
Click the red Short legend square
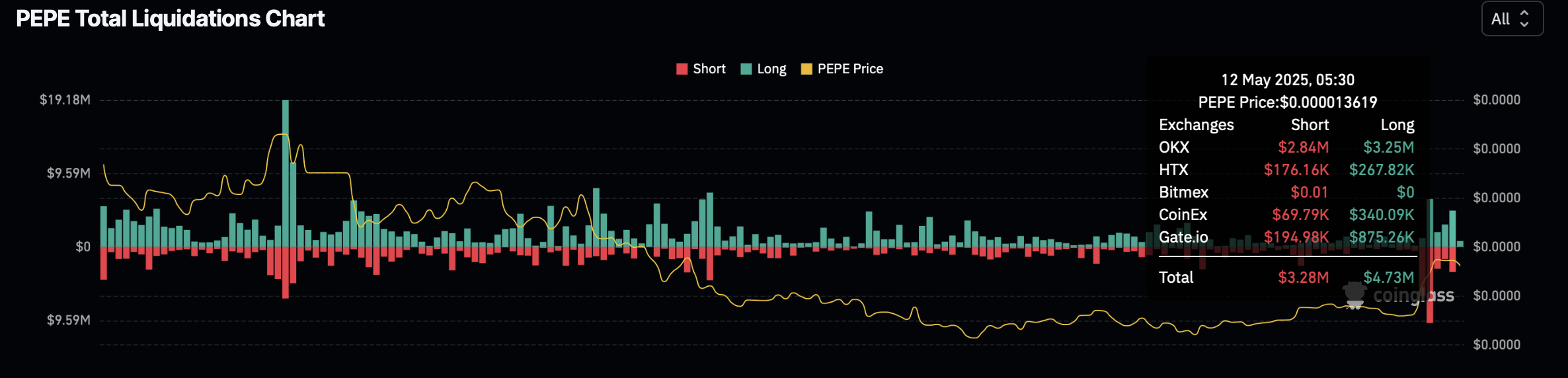[x=682, y=69]
